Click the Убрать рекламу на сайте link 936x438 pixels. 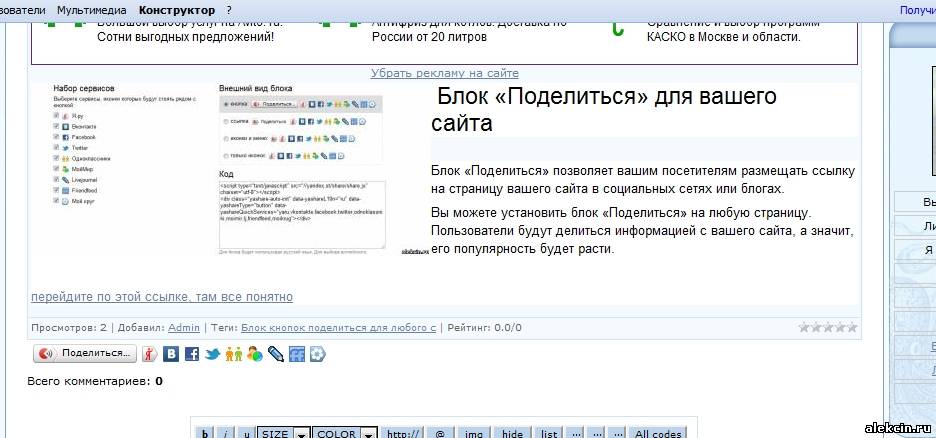[x=445, y=73]
